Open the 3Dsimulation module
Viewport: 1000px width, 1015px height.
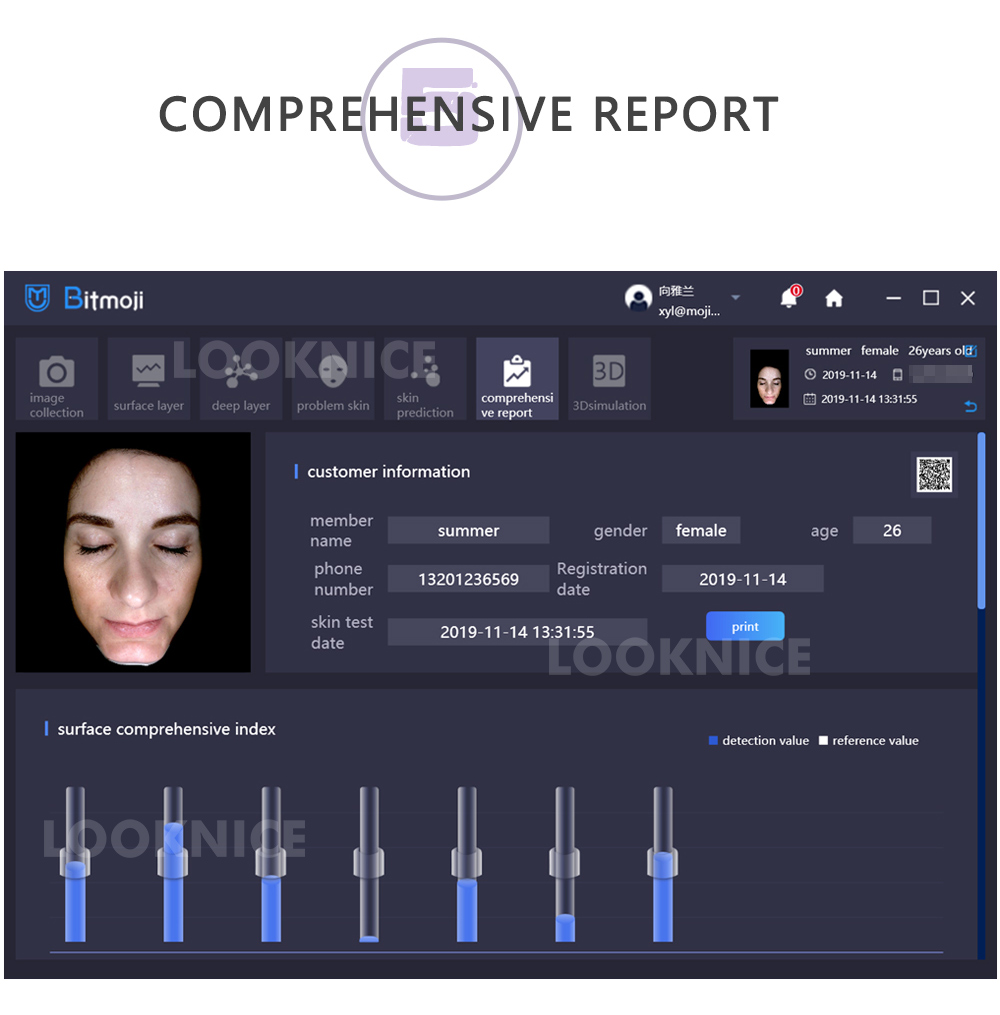[609, 379]
